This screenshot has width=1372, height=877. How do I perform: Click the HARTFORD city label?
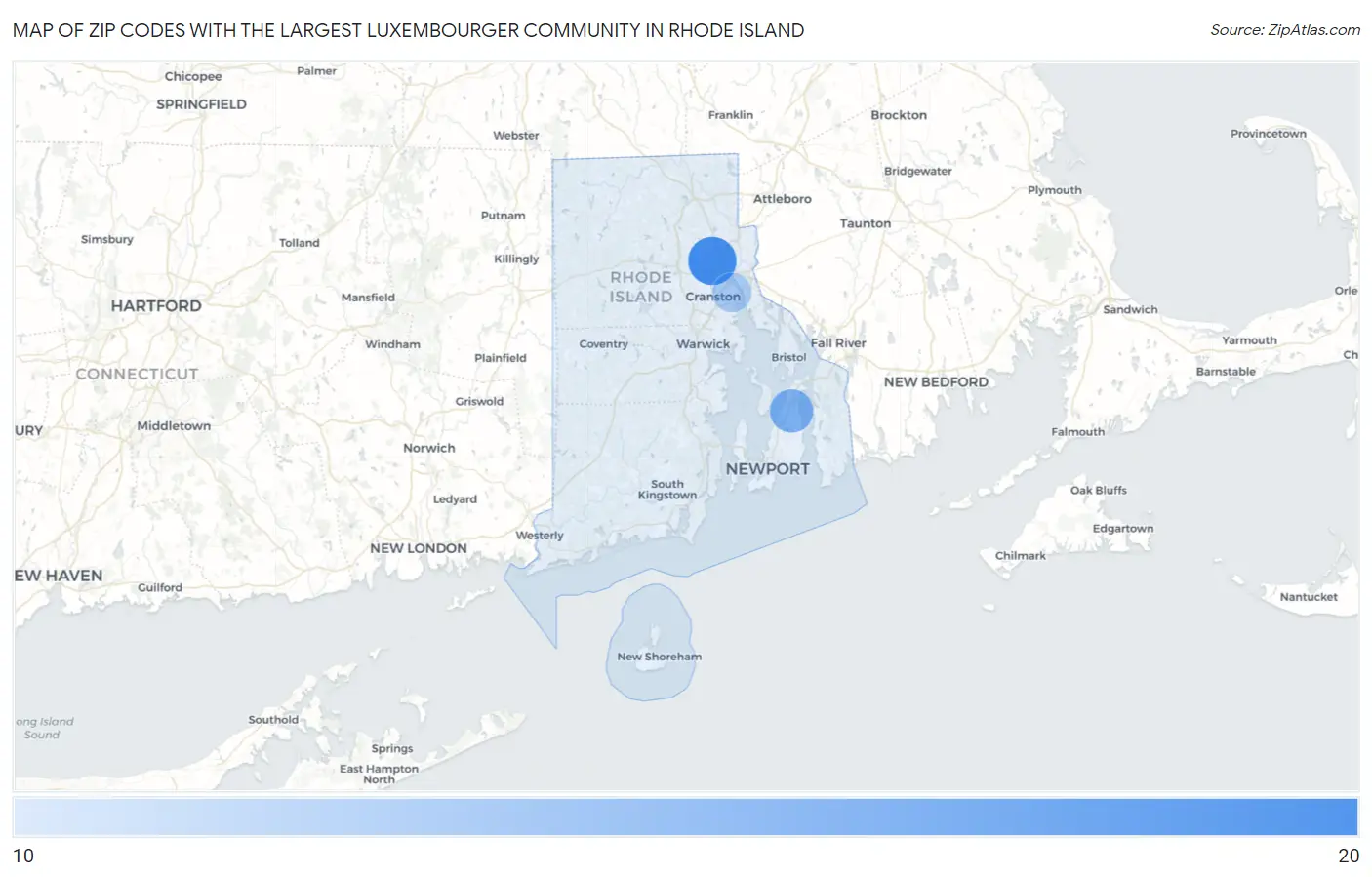pos(156,306)
